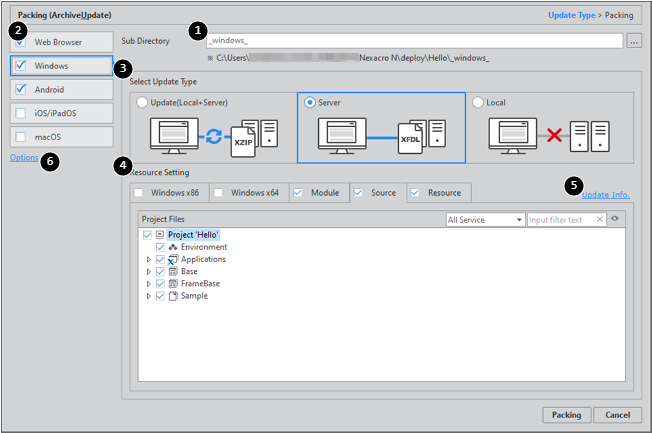
Task: Choose the Local update type
Action: (477, 103)
